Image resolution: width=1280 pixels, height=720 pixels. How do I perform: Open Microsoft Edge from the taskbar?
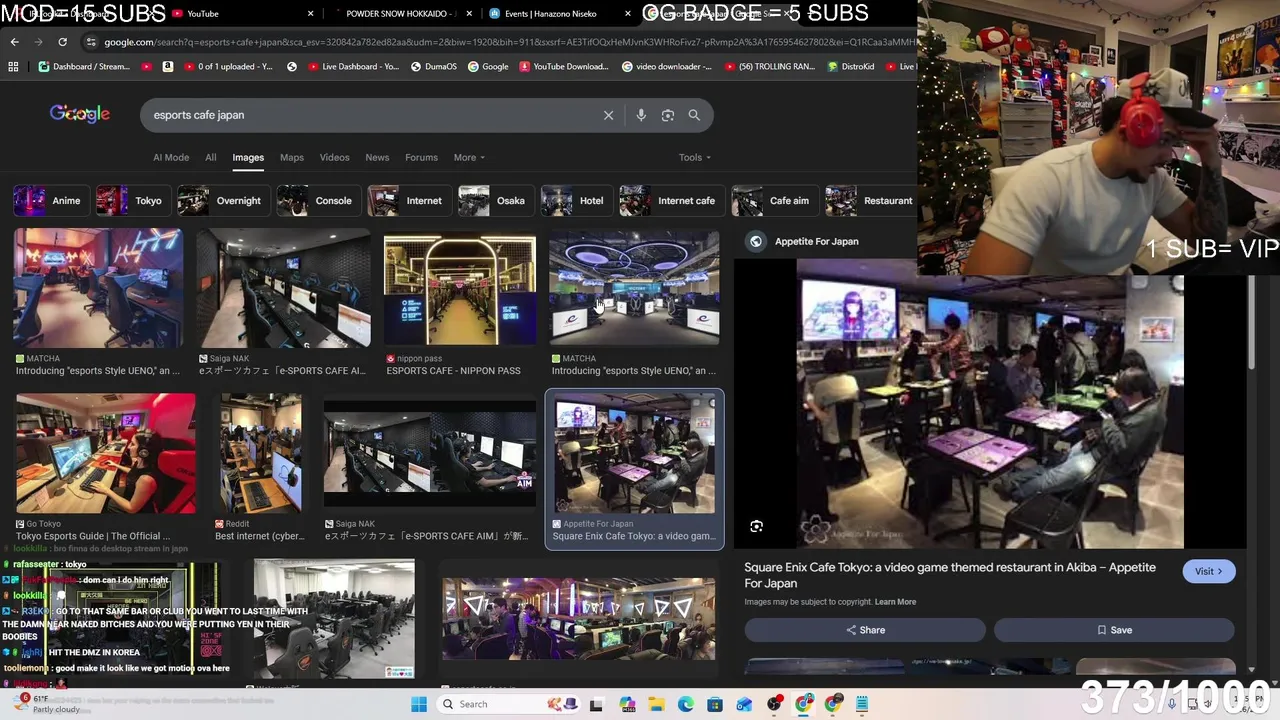click(x=685, y=704)
